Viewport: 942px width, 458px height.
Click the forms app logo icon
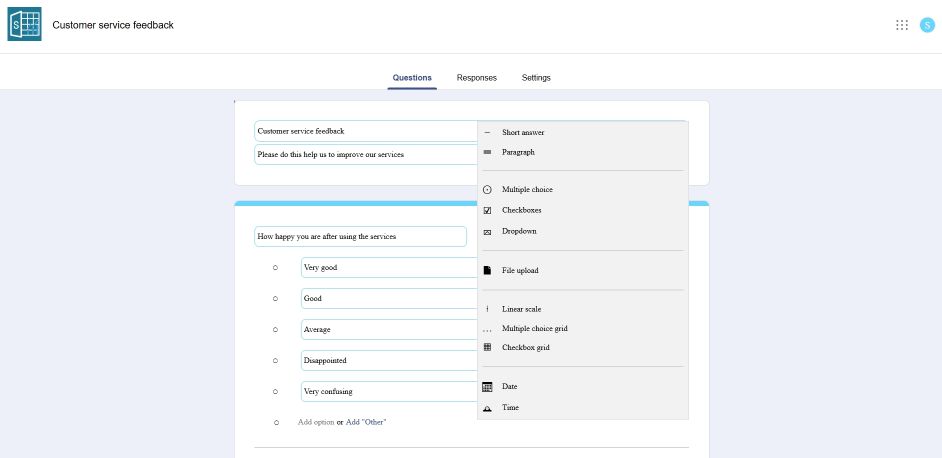tap(24, 25)
